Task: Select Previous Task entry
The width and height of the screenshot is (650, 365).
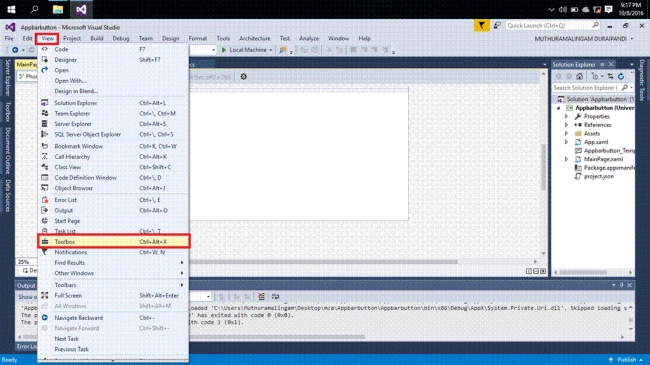Action: point(114,349)
